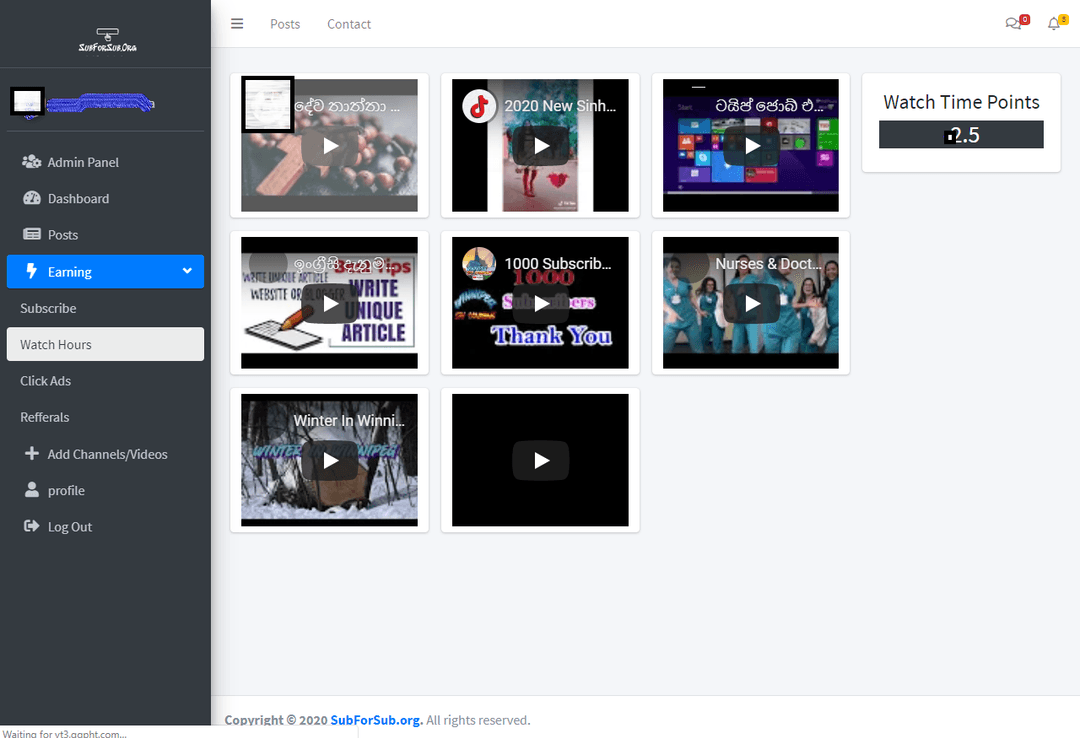This screenshot has width=1080, height=738.
Task: Click the SubForSub.Org logo
Action: click(x=107, y=40)
